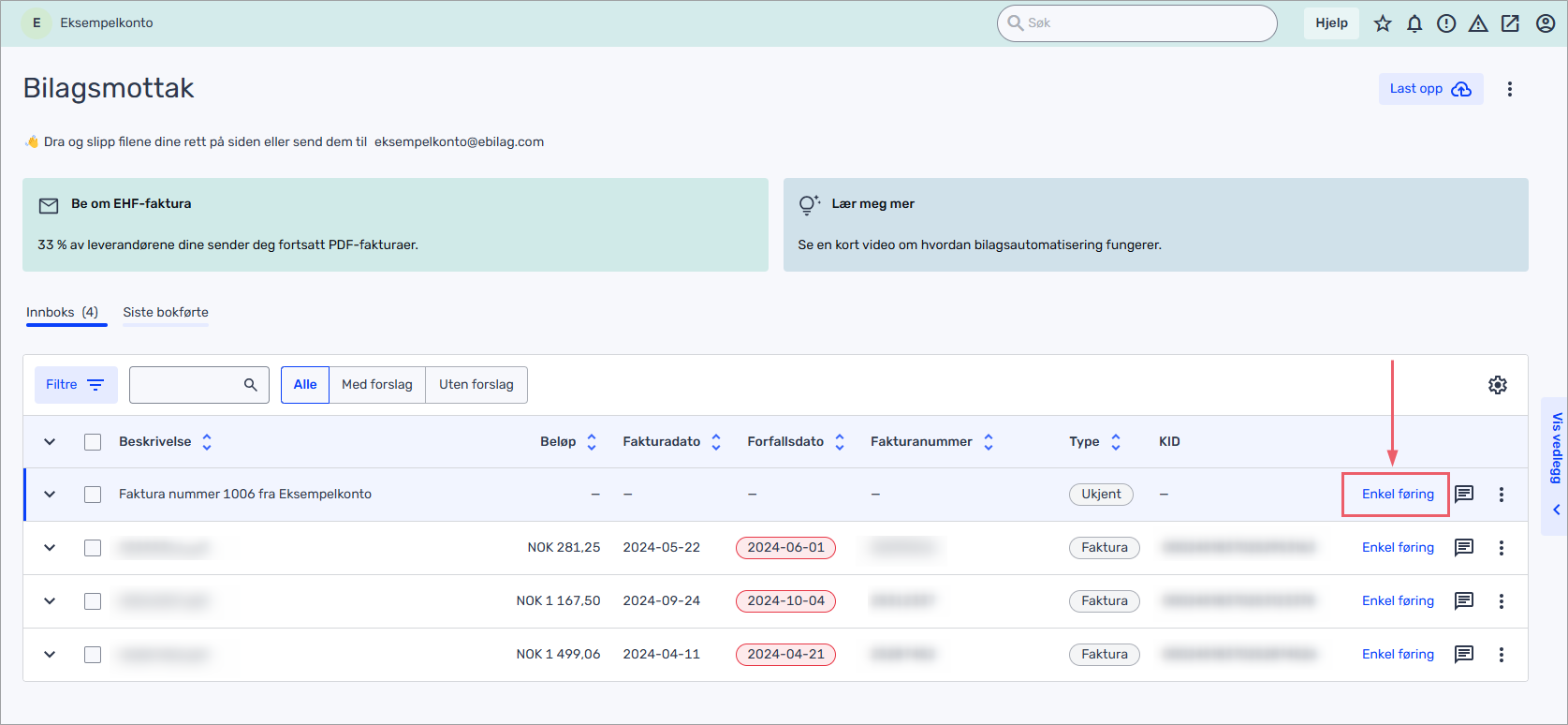Click Enkel føring for Faktura nummer 1006
Viewport: 1568px width, 725px height.
1398,494
